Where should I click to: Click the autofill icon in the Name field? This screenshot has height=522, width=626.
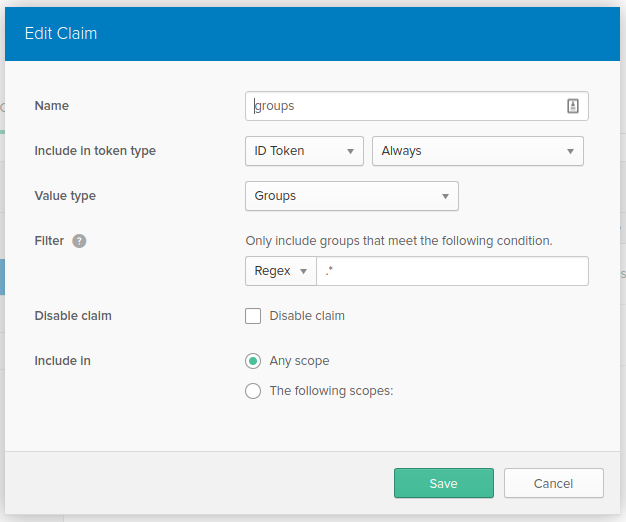(x=573, y=106)
